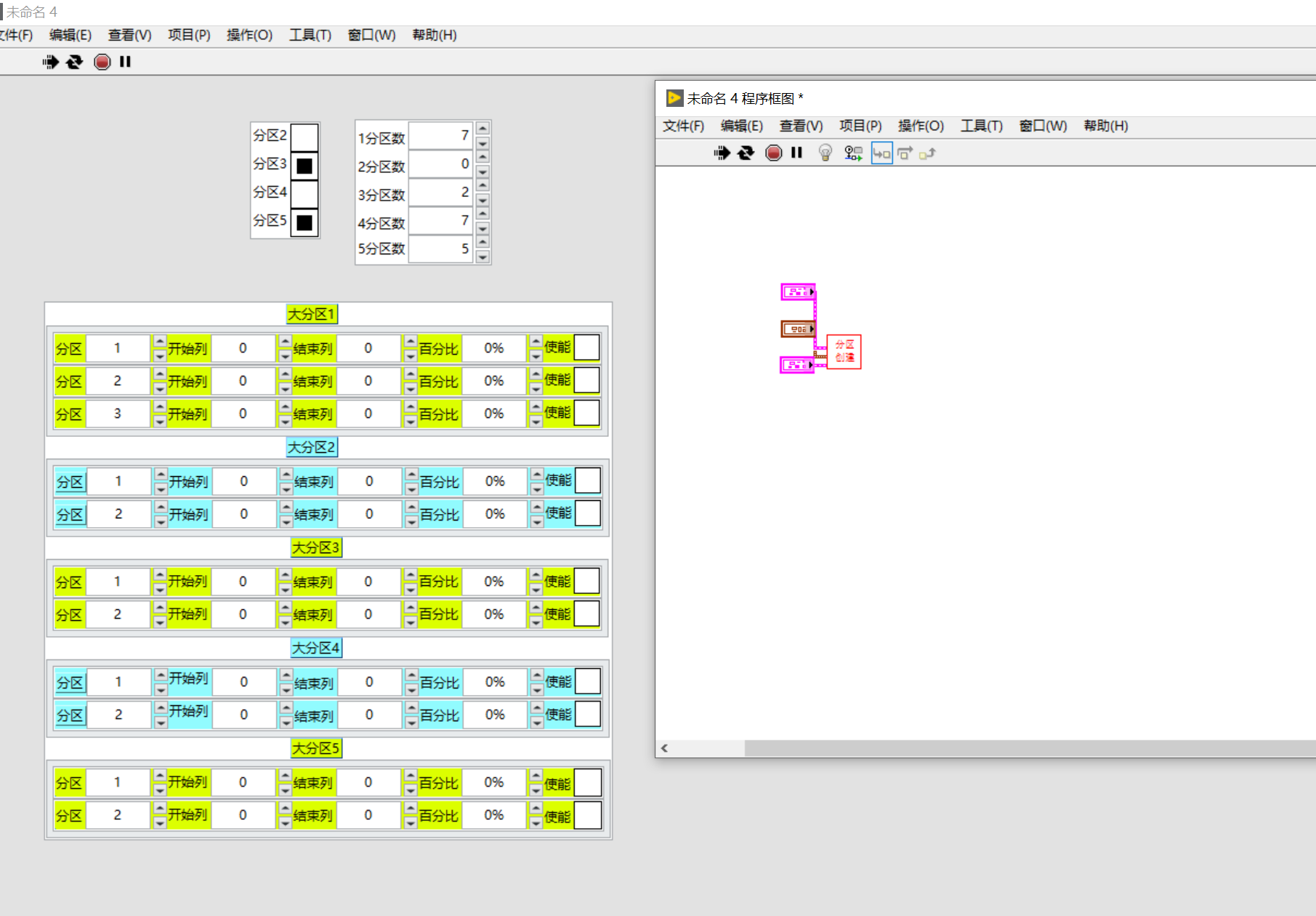1316x916 pixels.
Task: Click the 1分区数 value field
Action: 440,135
